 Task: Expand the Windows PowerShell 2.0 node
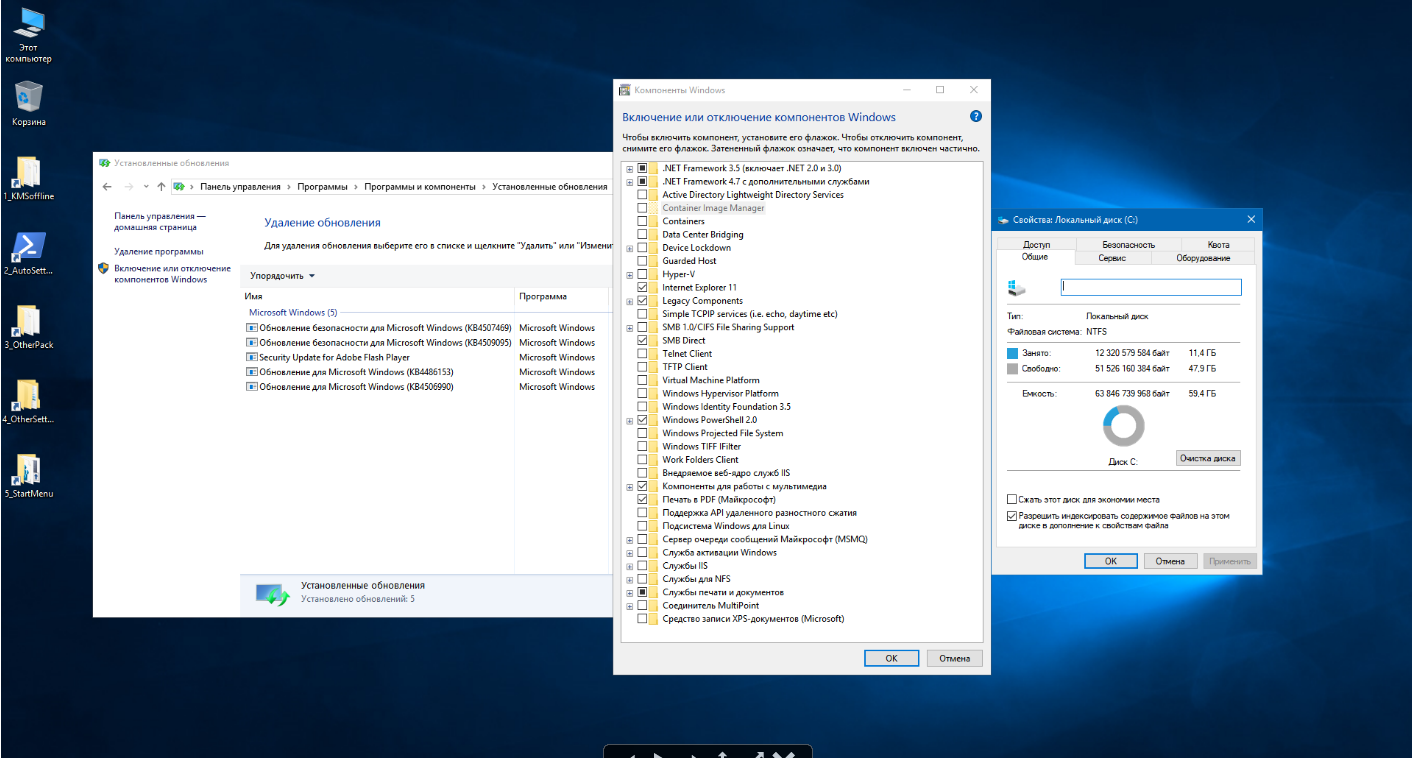point(630,420)
